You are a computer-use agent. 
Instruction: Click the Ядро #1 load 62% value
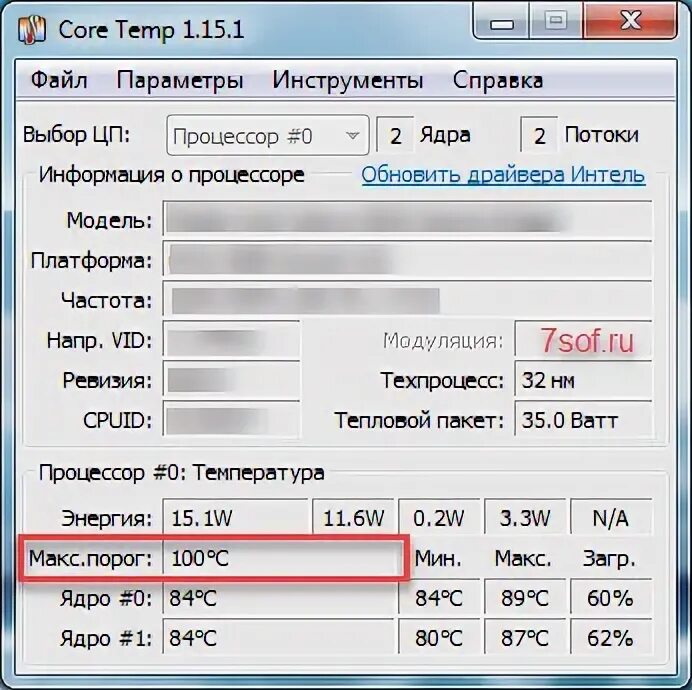coord(611,637)
